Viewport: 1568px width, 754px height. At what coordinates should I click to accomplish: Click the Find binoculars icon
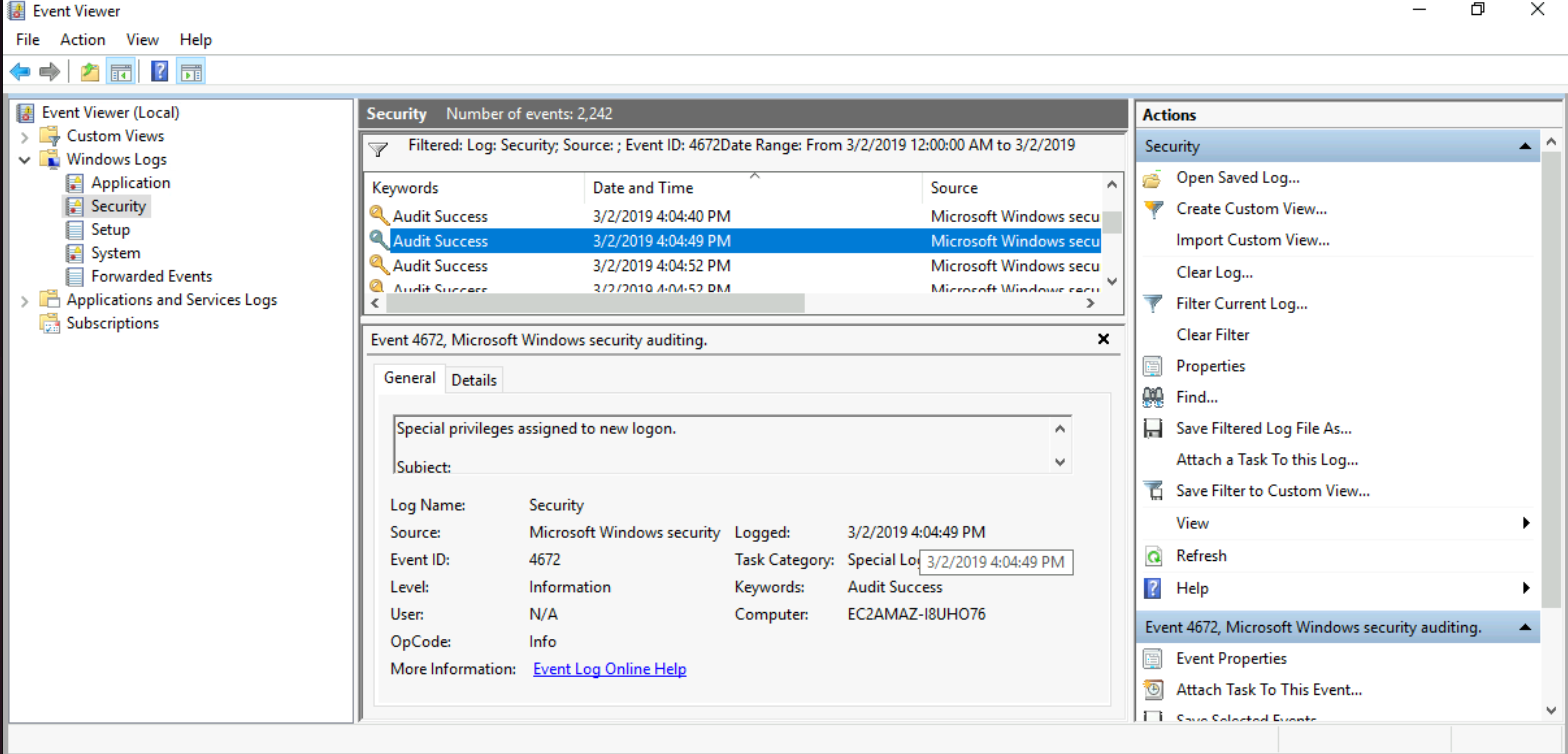1153,397
